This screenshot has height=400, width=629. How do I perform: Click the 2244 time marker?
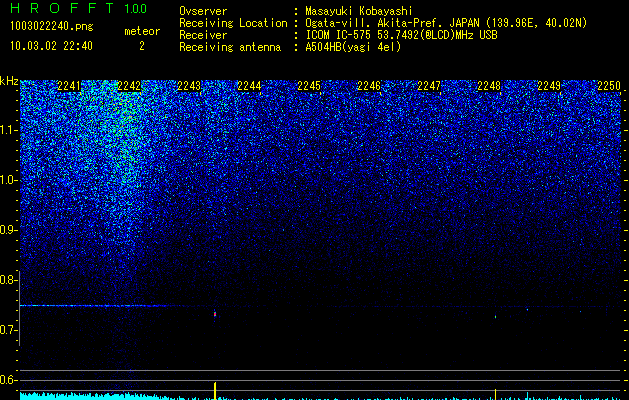[249, 86]
